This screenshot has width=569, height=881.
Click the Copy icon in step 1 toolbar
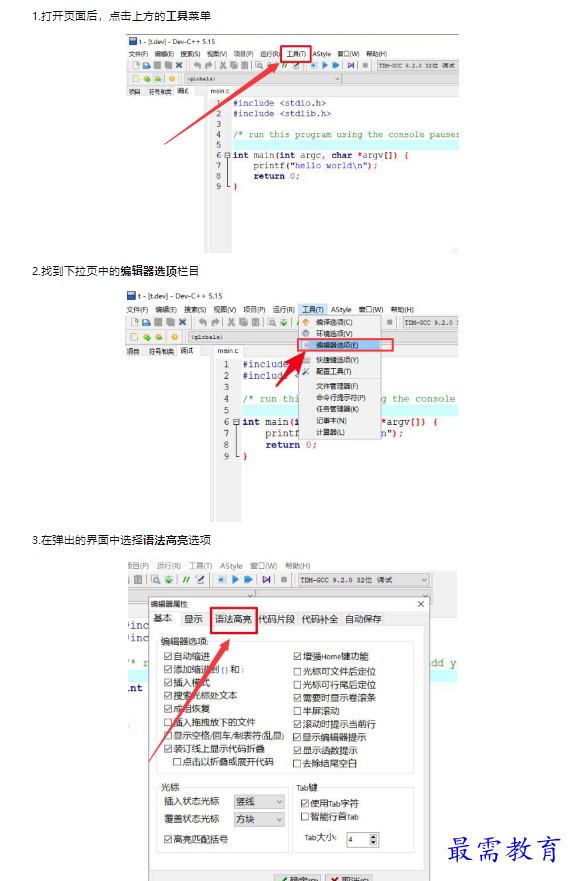pyautogui.click(x=234, y=66)
